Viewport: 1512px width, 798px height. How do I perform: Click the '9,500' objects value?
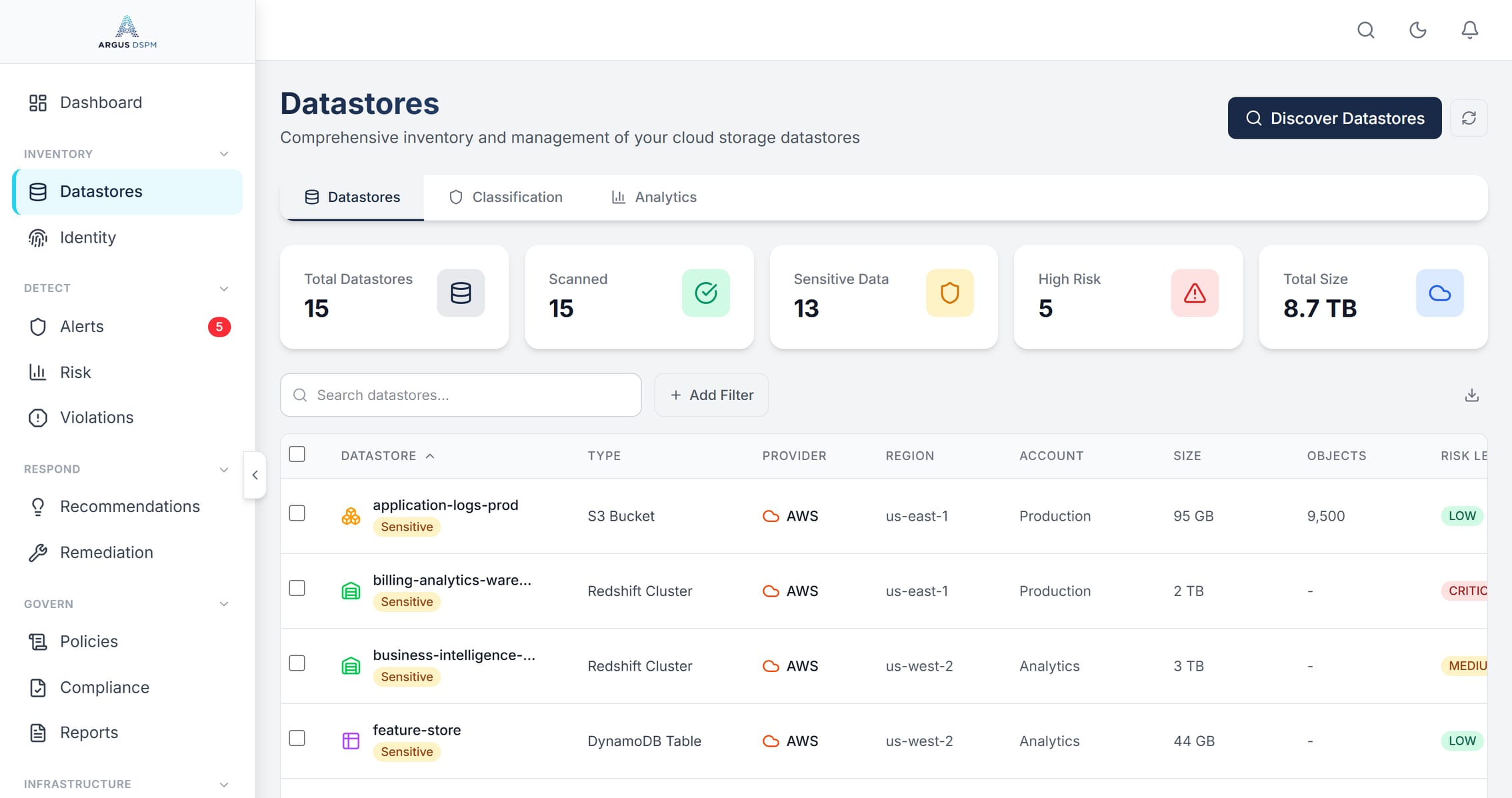coord(1326,516)
